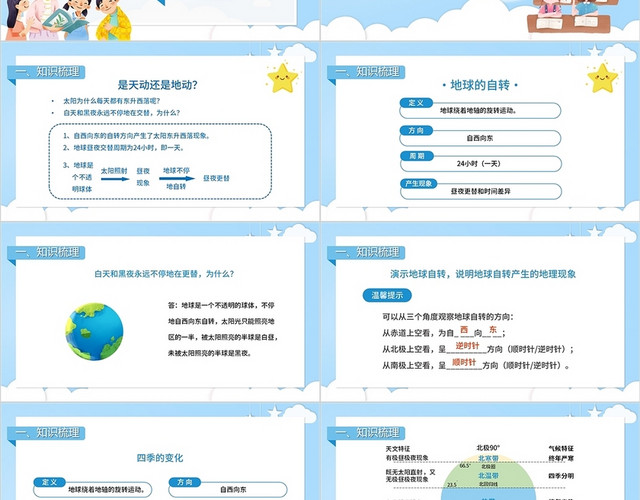This screenshot has height=500, width=640.
Task: Click the 周期 label
Action: [417, 156]
